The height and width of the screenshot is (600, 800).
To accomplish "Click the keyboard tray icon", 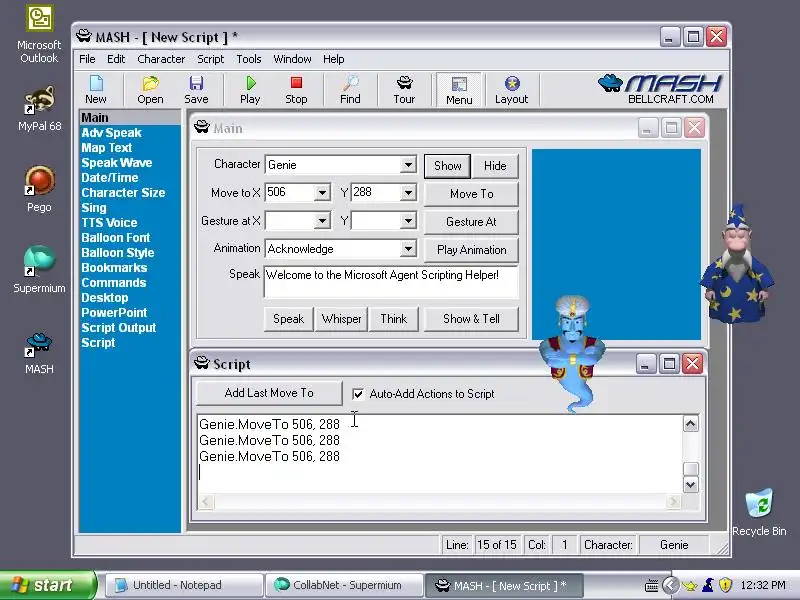I will tap(652, 586).
